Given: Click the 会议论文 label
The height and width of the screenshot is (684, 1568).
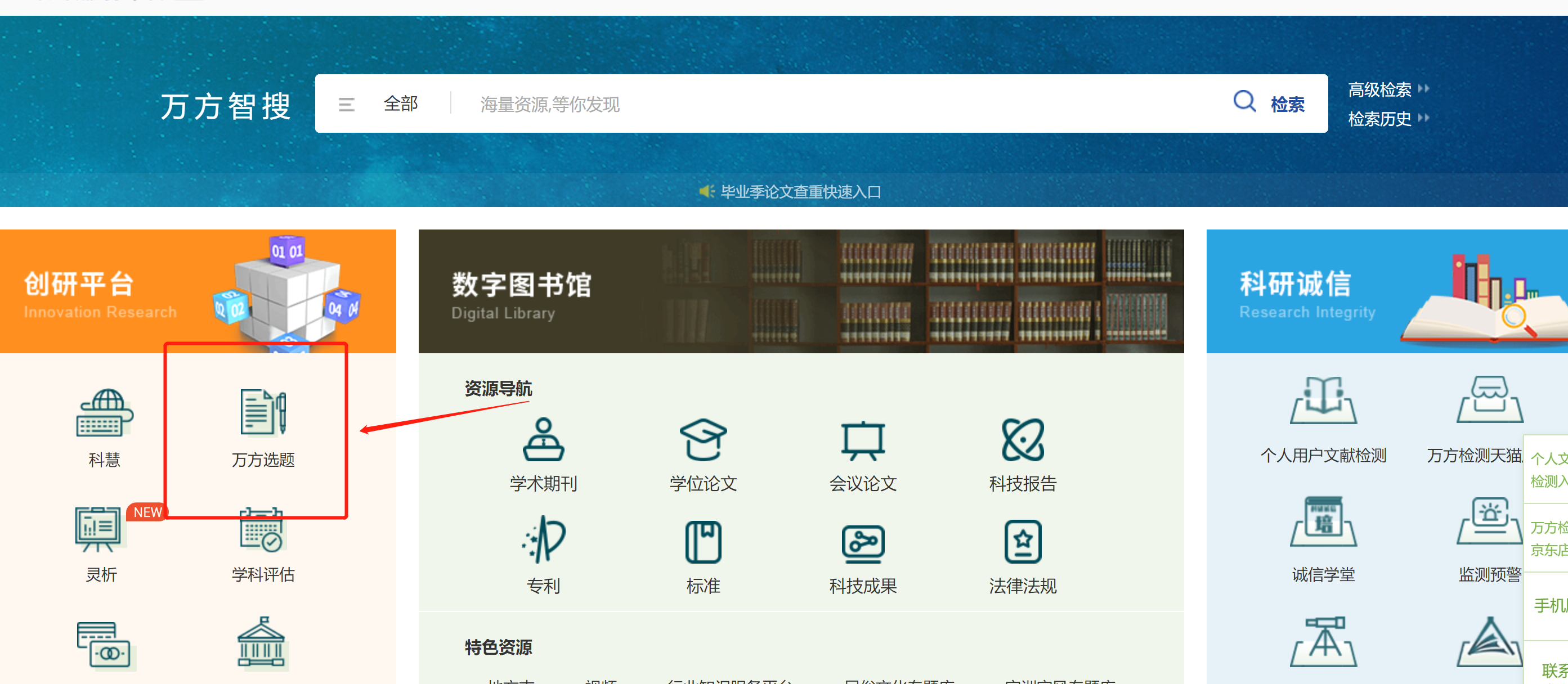Looking at the screenshot, I should point(863,484).
